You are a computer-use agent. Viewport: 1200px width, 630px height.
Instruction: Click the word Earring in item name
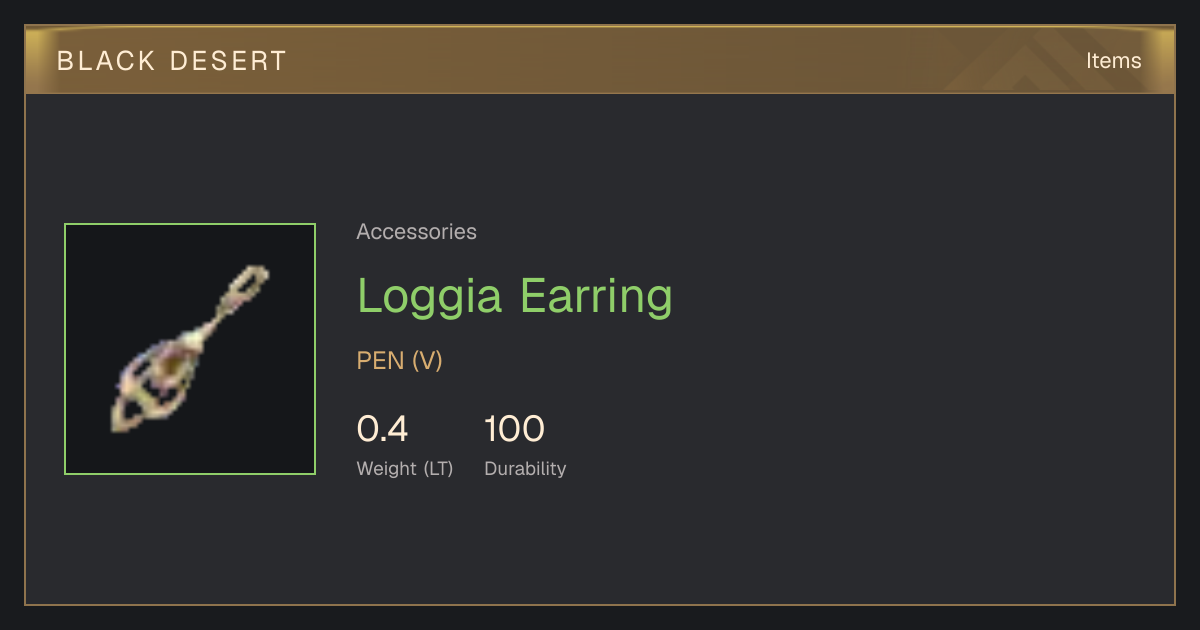[x=596, y=296]
